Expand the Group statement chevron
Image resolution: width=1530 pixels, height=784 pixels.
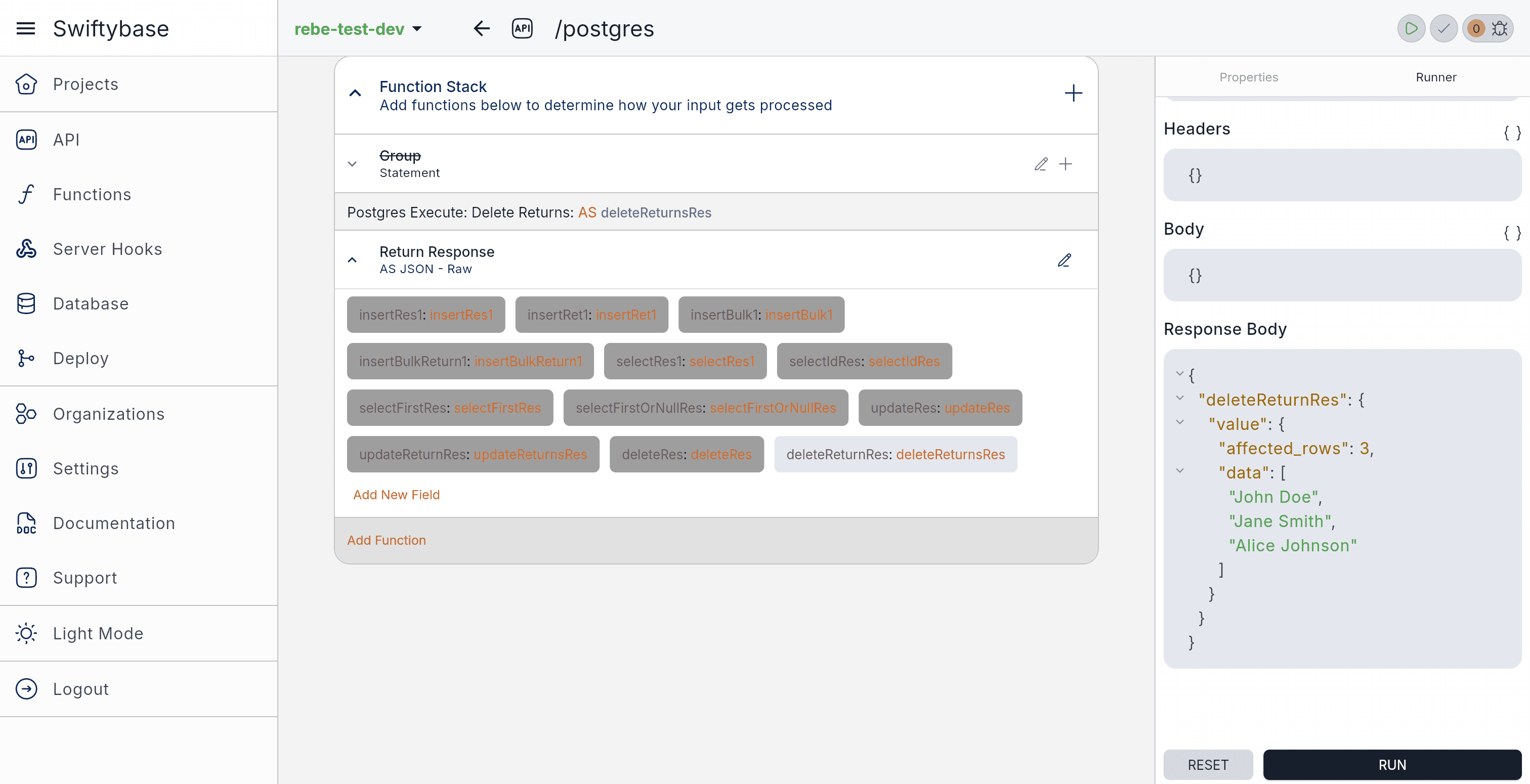352,164
